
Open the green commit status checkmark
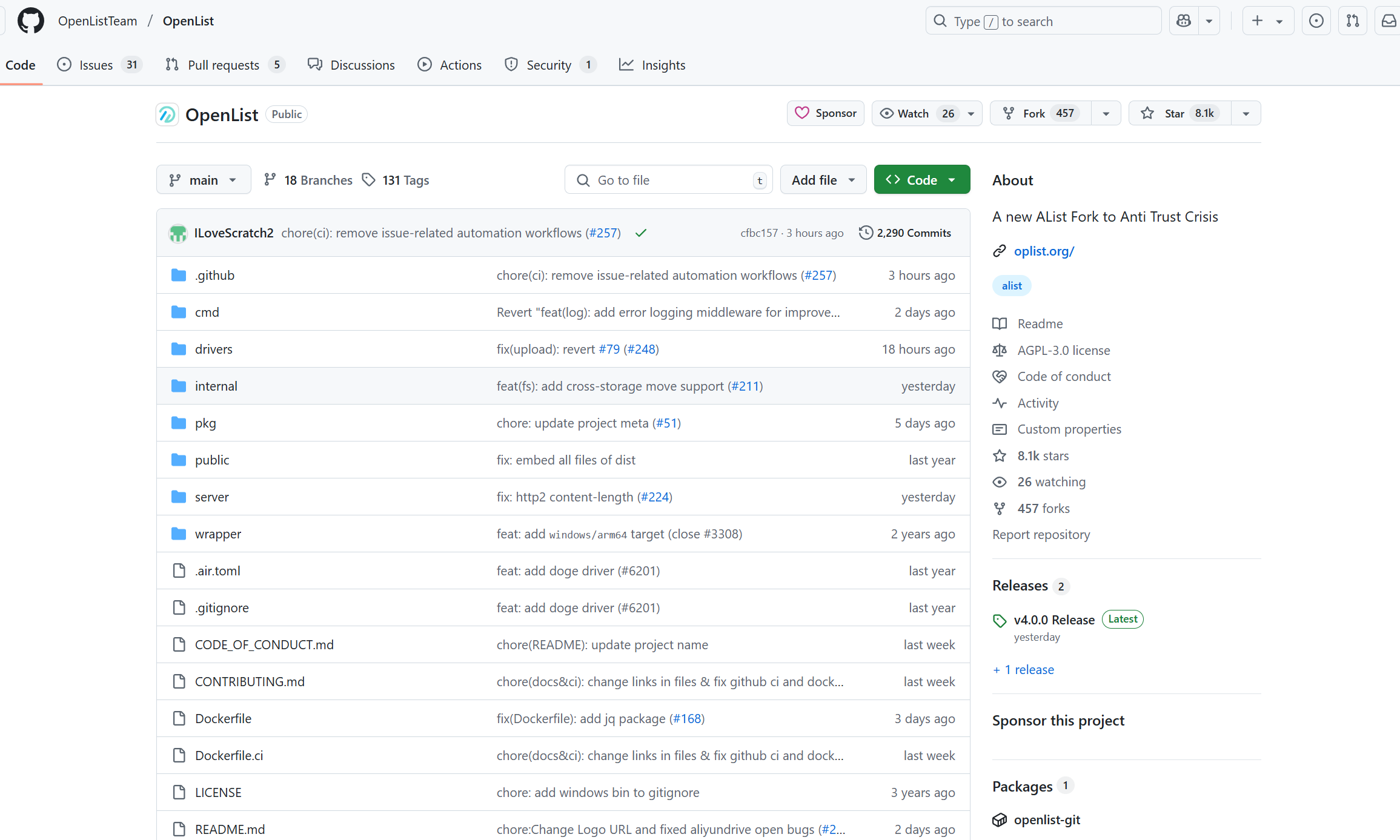tap(641, 233)
